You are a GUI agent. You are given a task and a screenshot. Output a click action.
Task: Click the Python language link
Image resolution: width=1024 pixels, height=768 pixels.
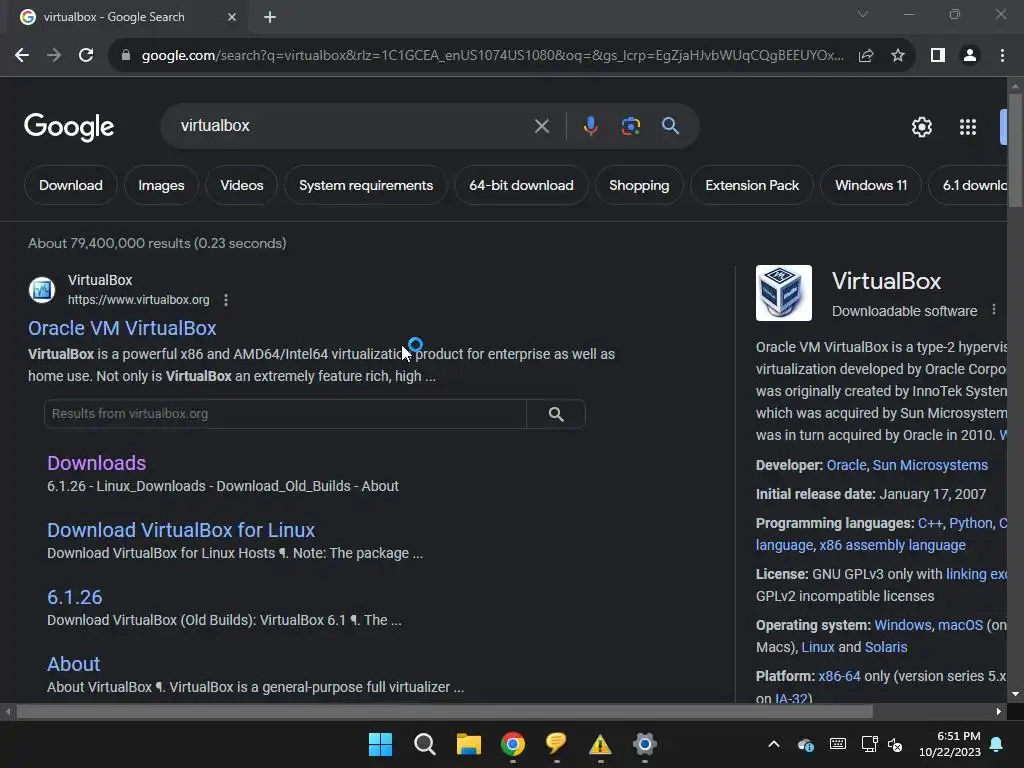[x=970, y=523]
